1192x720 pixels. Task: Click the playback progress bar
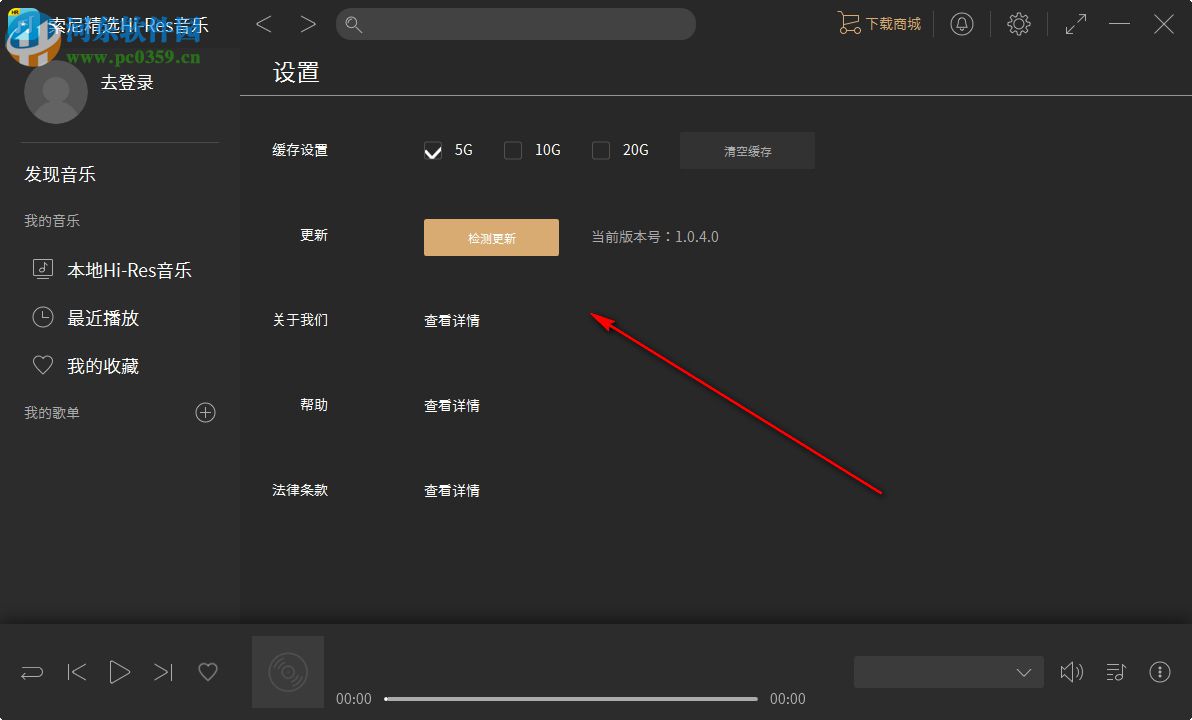[x=570, y=699]
